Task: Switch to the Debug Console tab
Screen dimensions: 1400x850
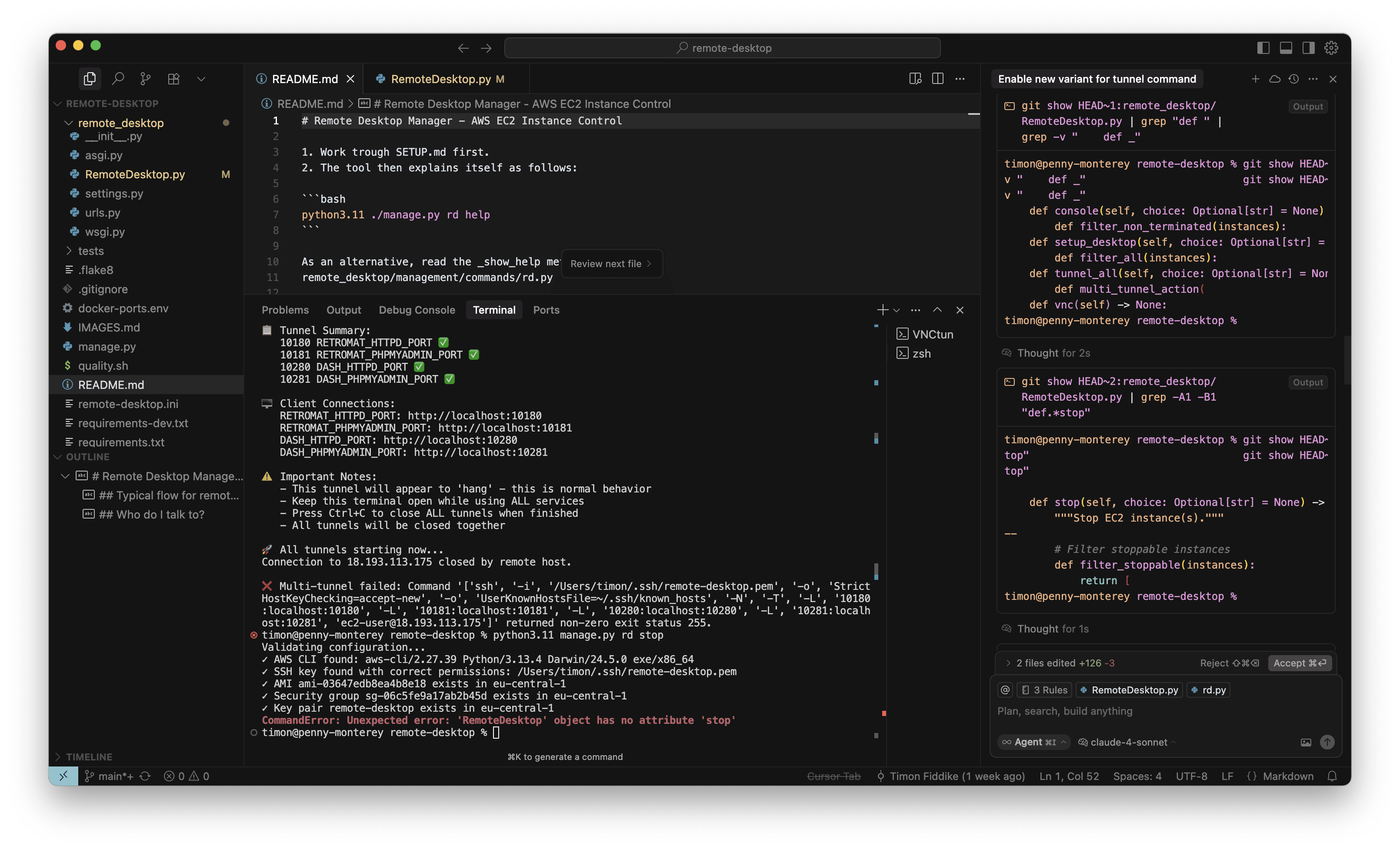Action: click(417, 310)
